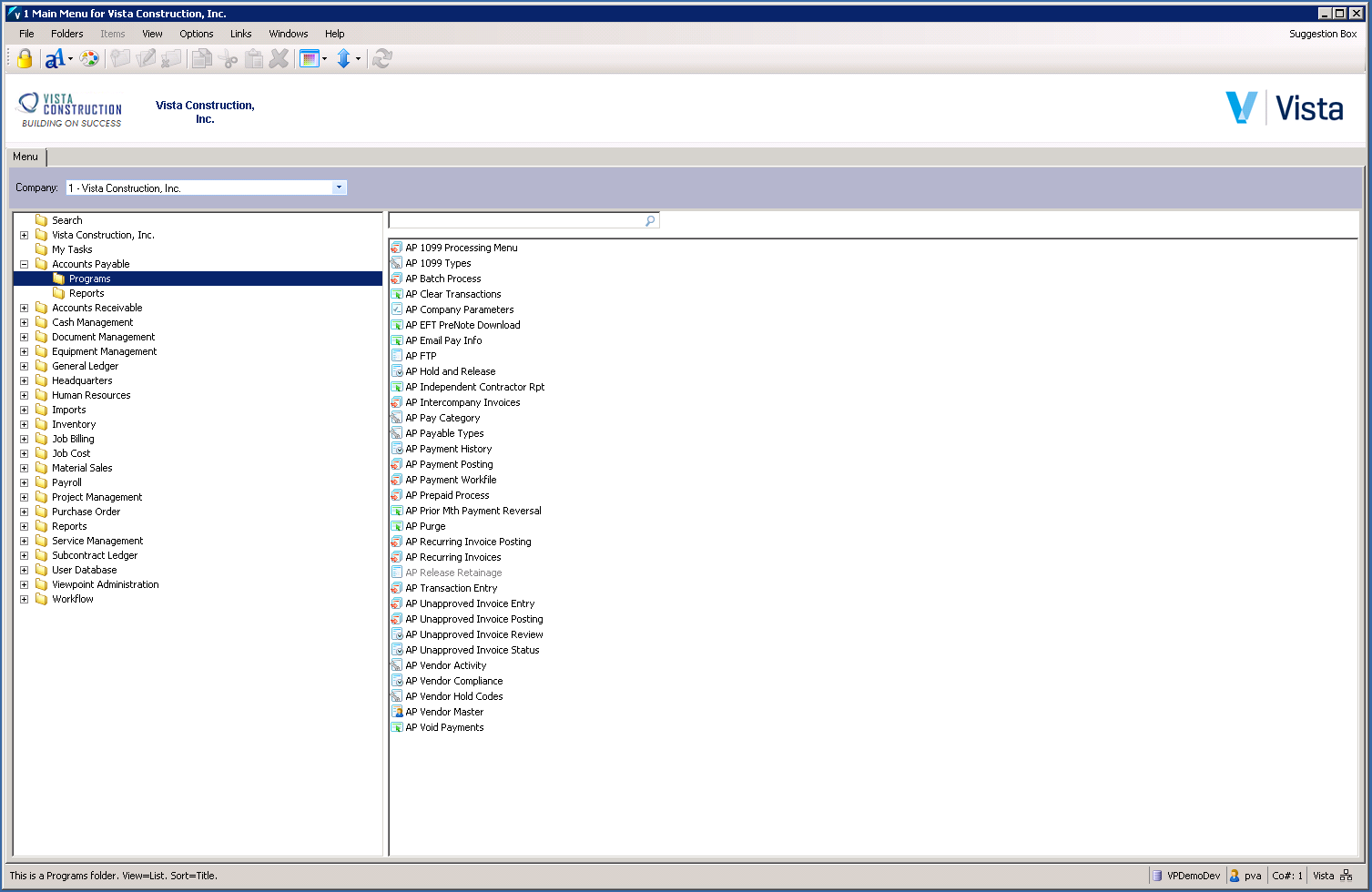The image size is (1372, 892).
Task: Expand the Accounts Receivable node
Action: (25, 308)
